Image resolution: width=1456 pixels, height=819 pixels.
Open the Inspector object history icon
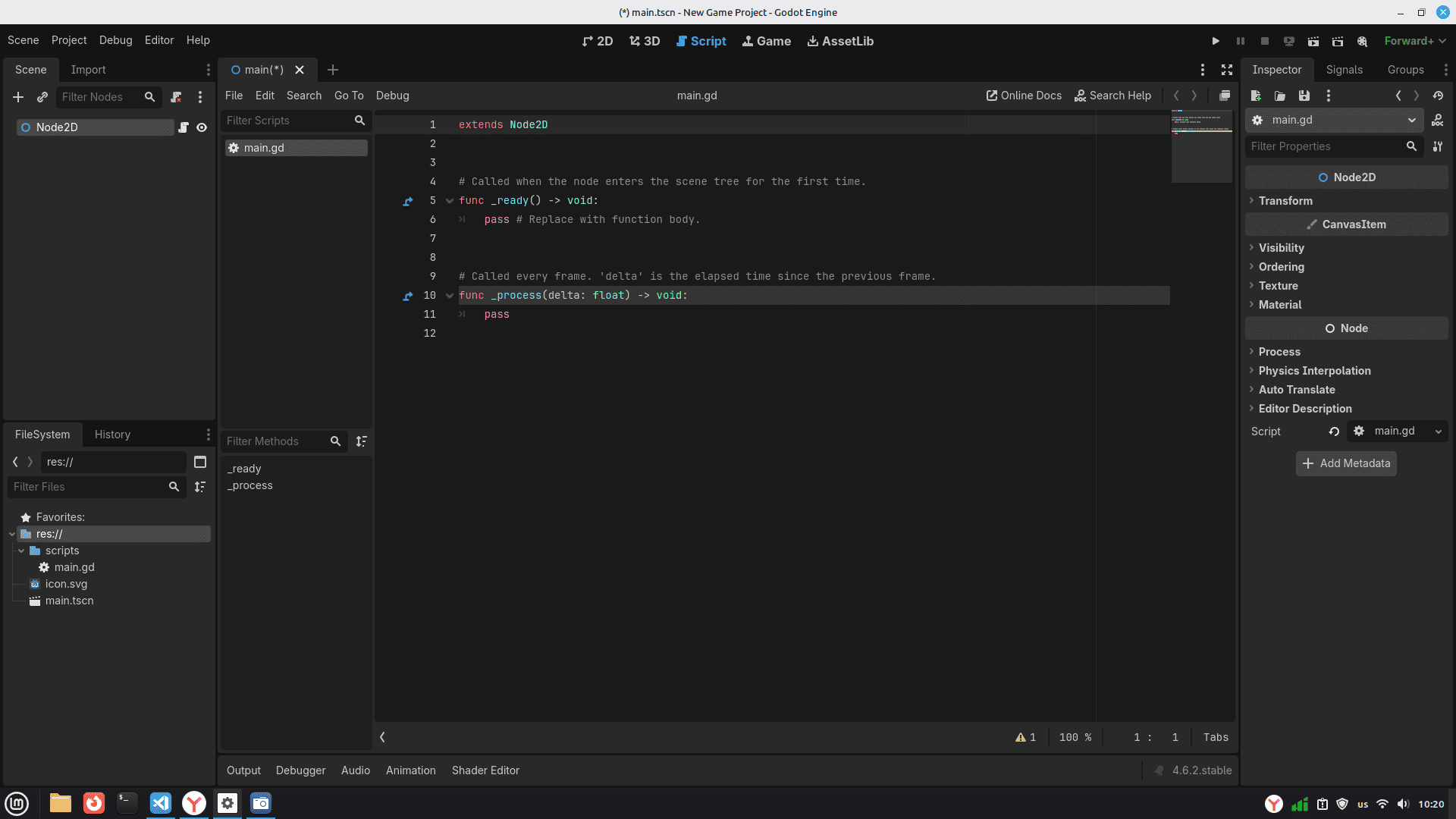1438,96
